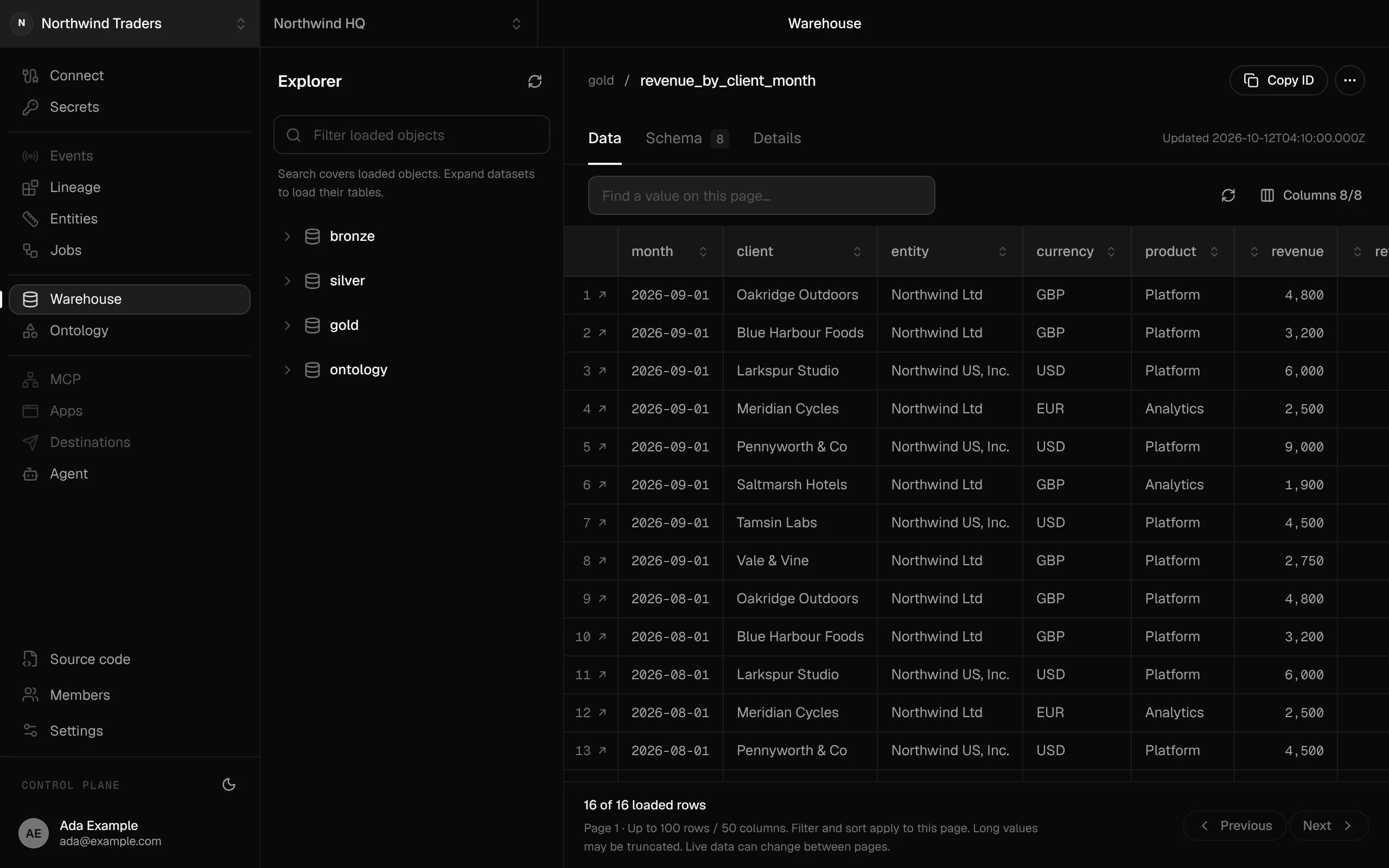The height and width of the screenshot is (868, 1389).
Task: Open Events broadcast icon
Action: click(x=30, y=156)
